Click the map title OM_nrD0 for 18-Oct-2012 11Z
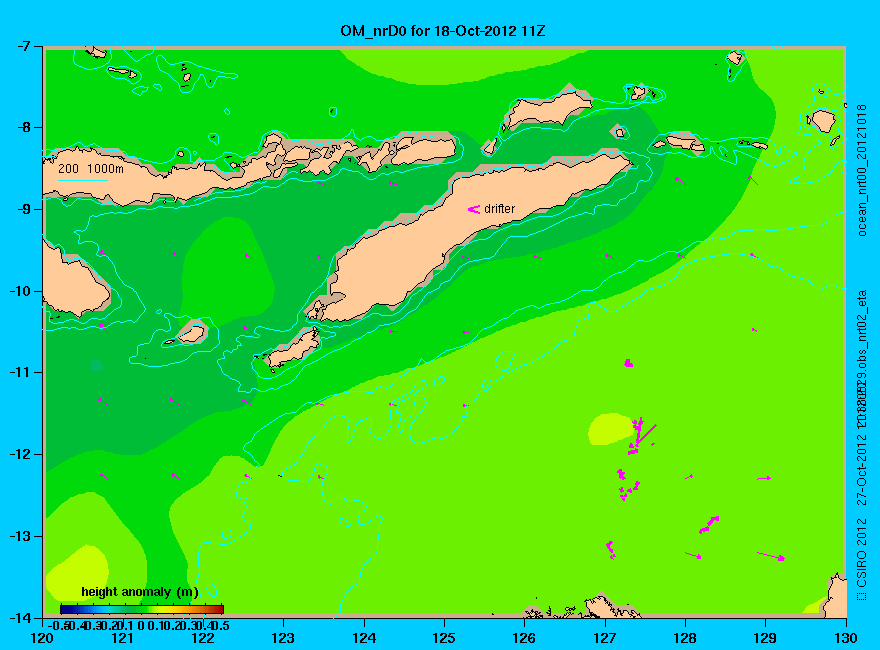This screenshot has height=650, width=880. (443, 31)
